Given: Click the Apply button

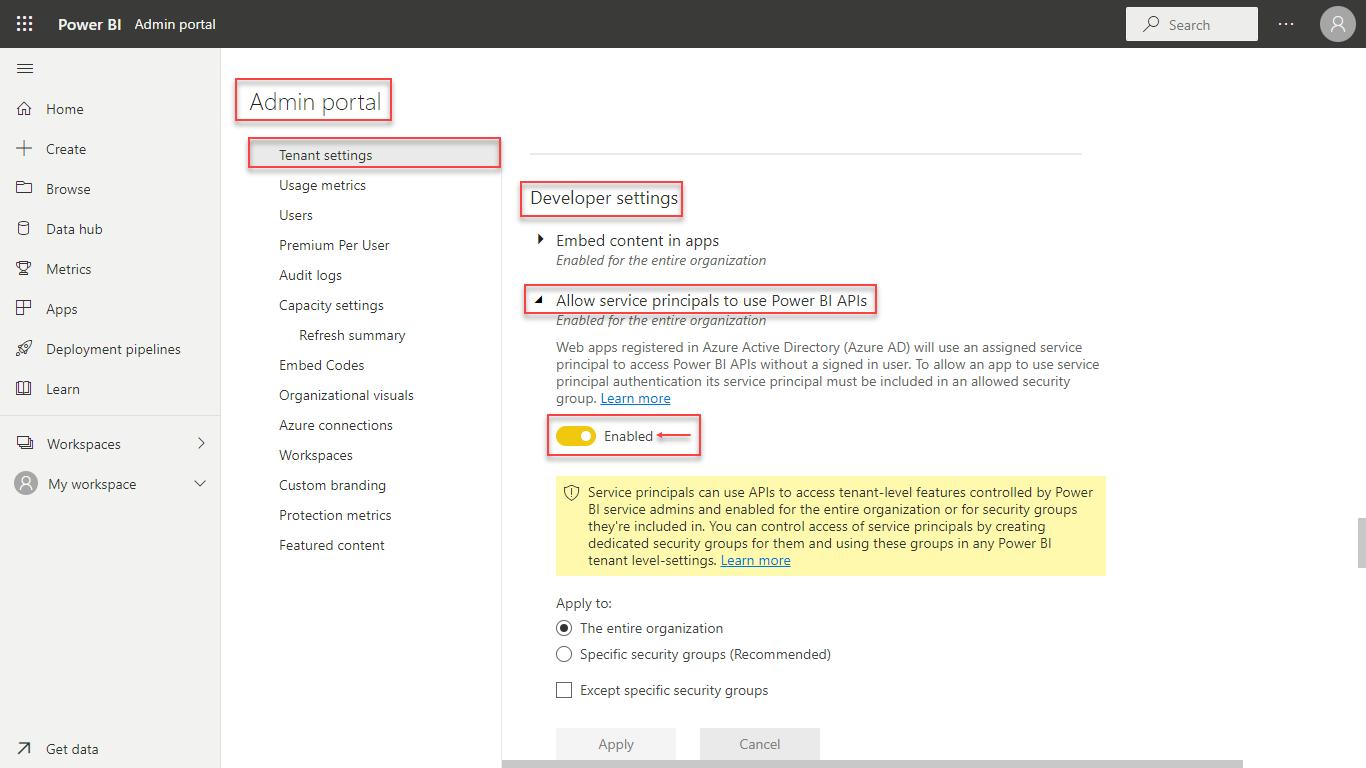Looking at the screenshot, I should (616, 744).
